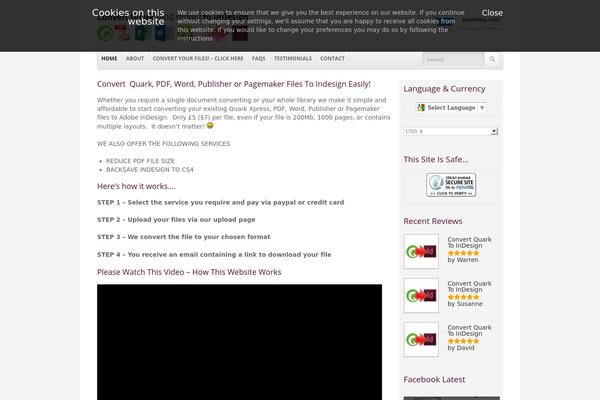
Task: Click the Language & Currency heading
Action: pos(444,88)
